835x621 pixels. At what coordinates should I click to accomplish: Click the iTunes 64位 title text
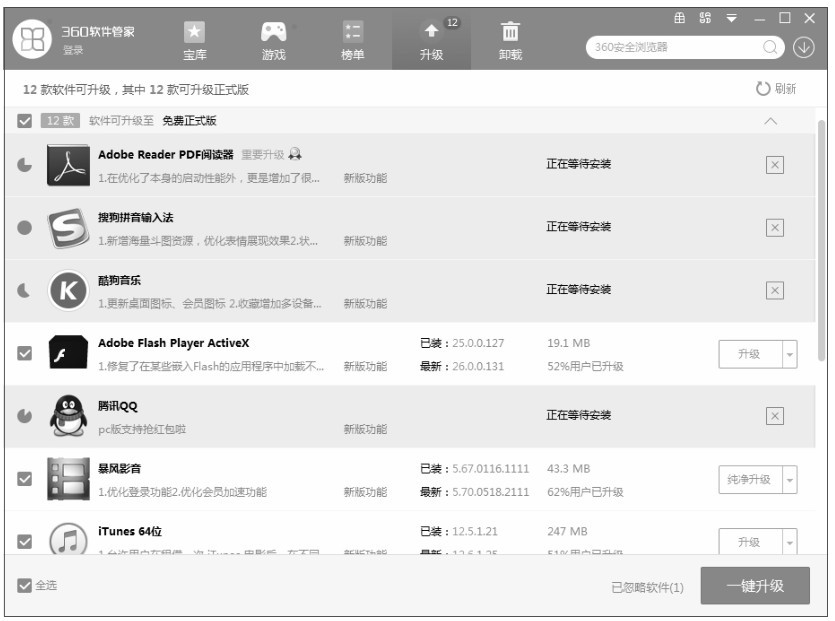click(x=130, y=532)
